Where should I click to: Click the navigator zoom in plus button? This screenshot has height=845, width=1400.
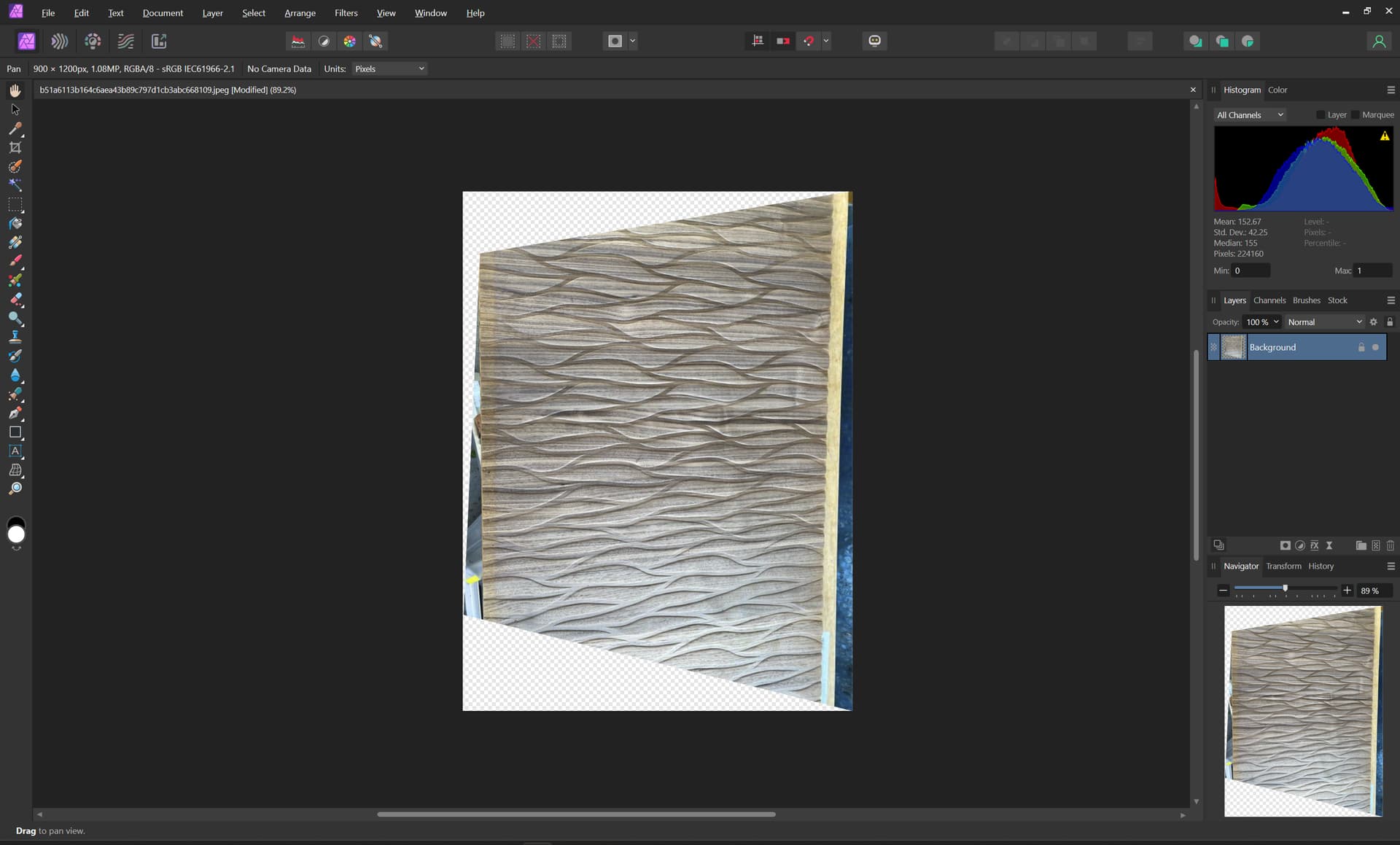(1347, 591)
